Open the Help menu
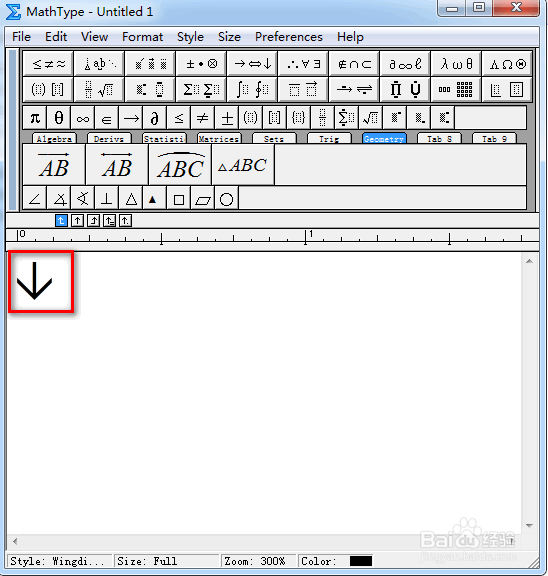 point(350,37)
